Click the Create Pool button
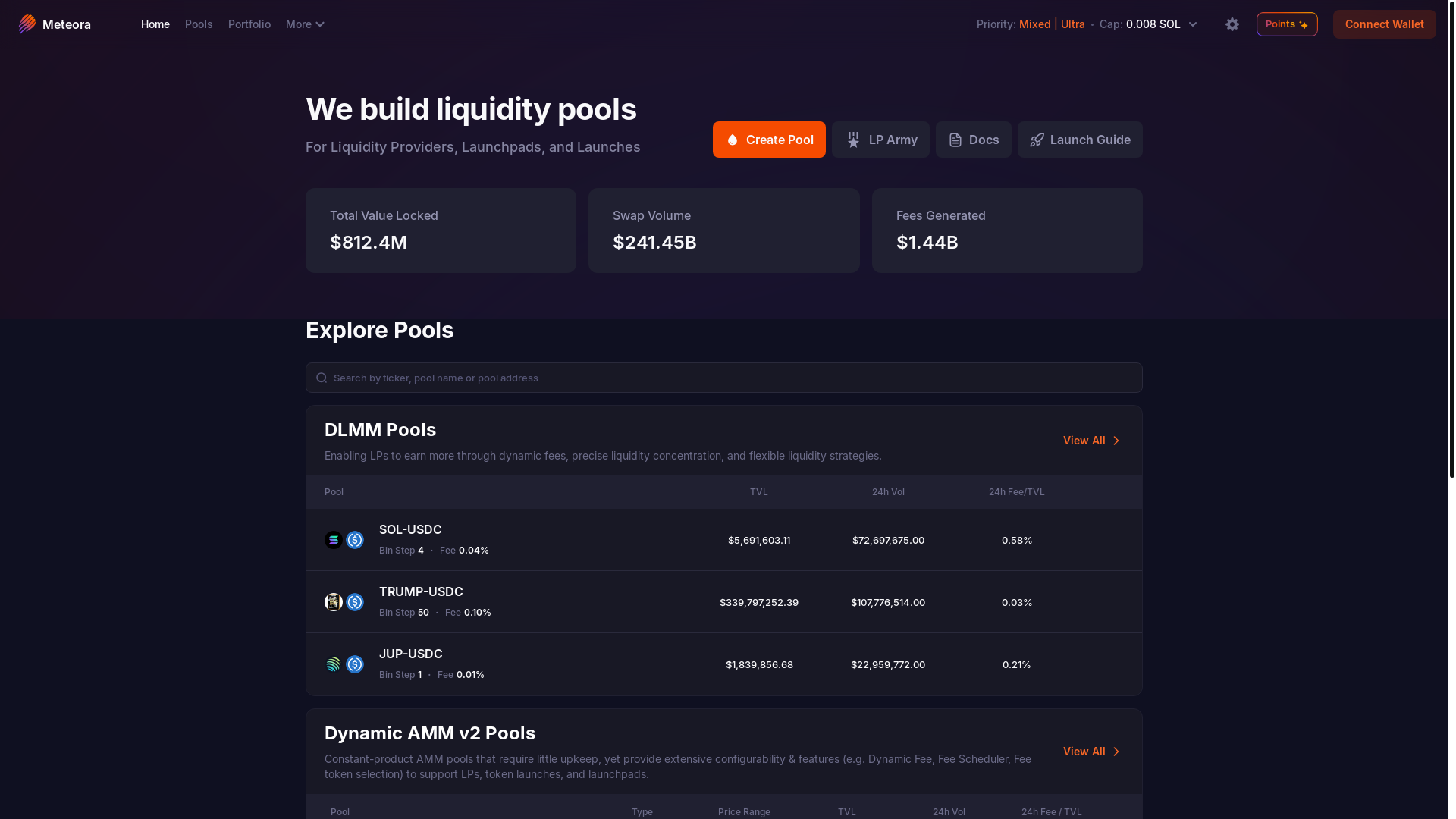 click(x=769, y=140)
